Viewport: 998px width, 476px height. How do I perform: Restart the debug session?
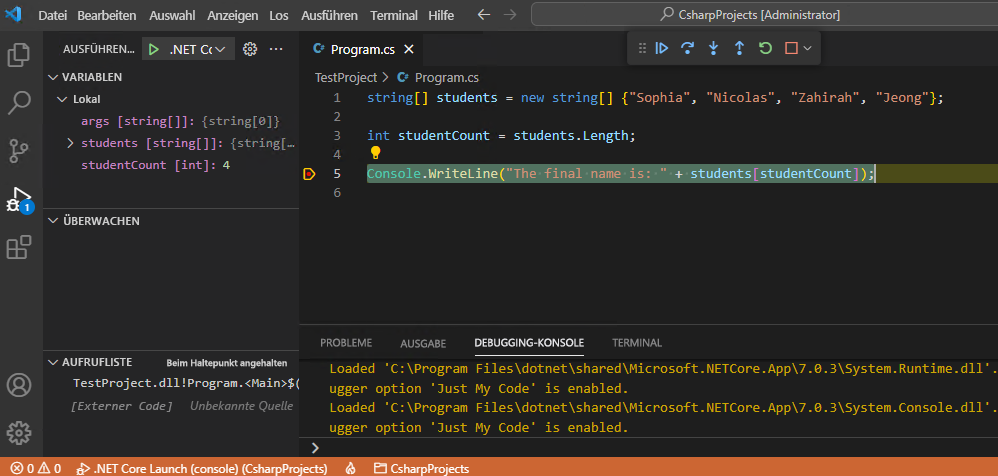point(765,48)
